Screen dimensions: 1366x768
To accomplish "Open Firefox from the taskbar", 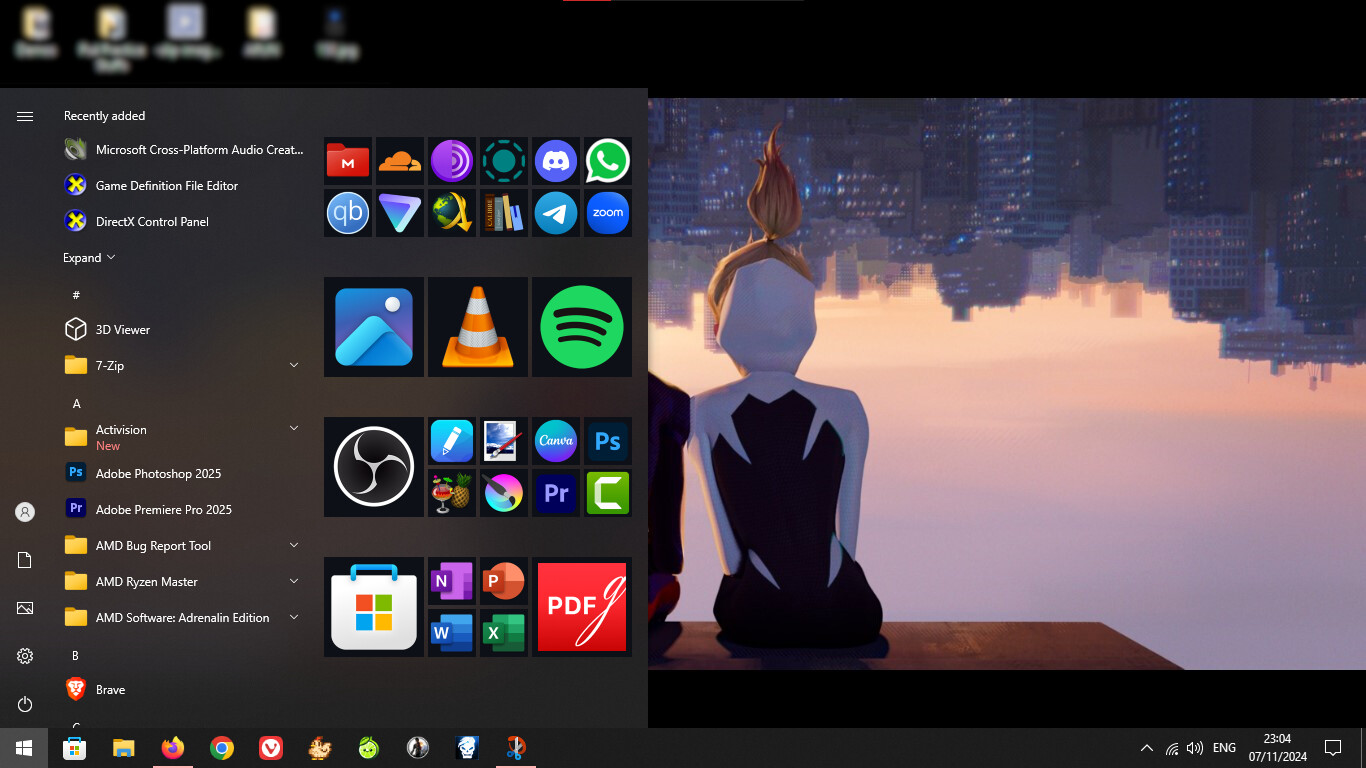I will pyautogui.click(x=173, y=748).
